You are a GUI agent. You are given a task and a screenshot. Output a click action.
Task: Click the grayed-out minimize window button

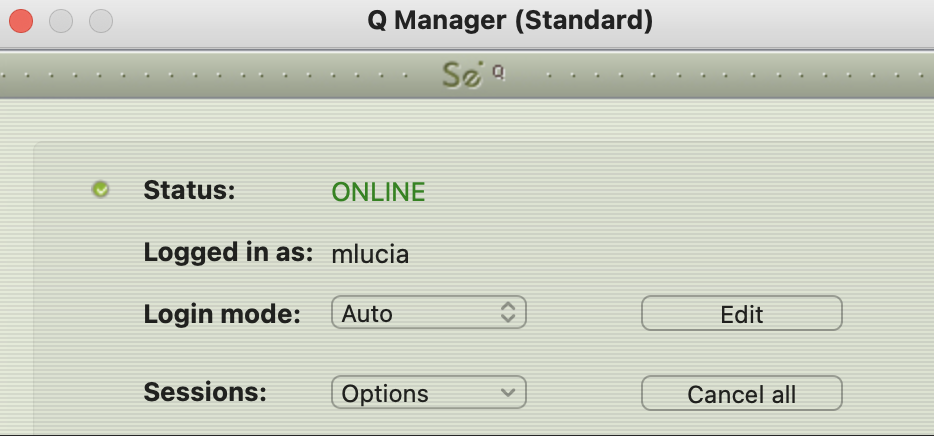click(x=61, y=21)
